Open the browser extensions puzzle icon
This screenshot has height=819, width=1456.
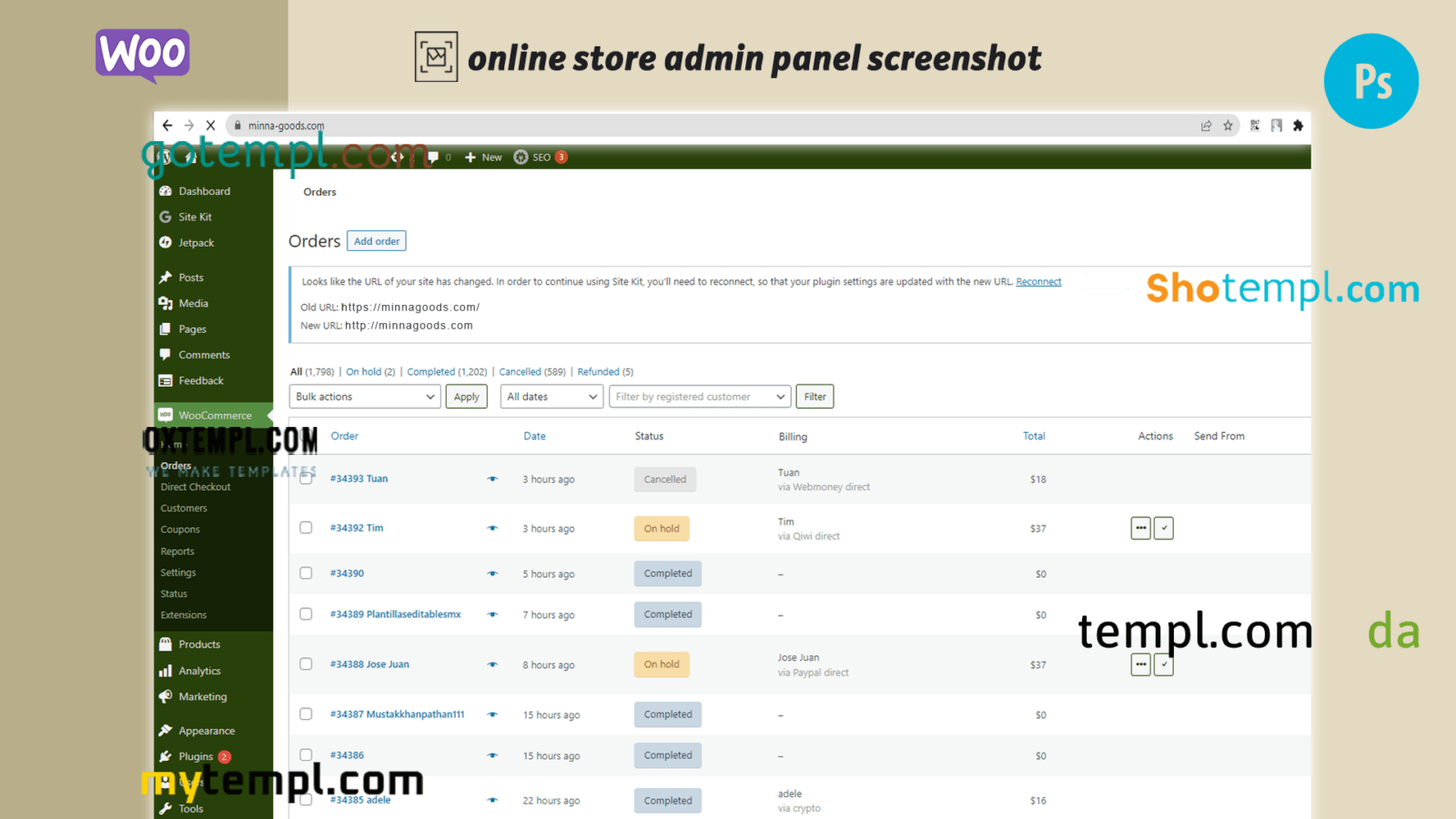tap(1298, 126)
